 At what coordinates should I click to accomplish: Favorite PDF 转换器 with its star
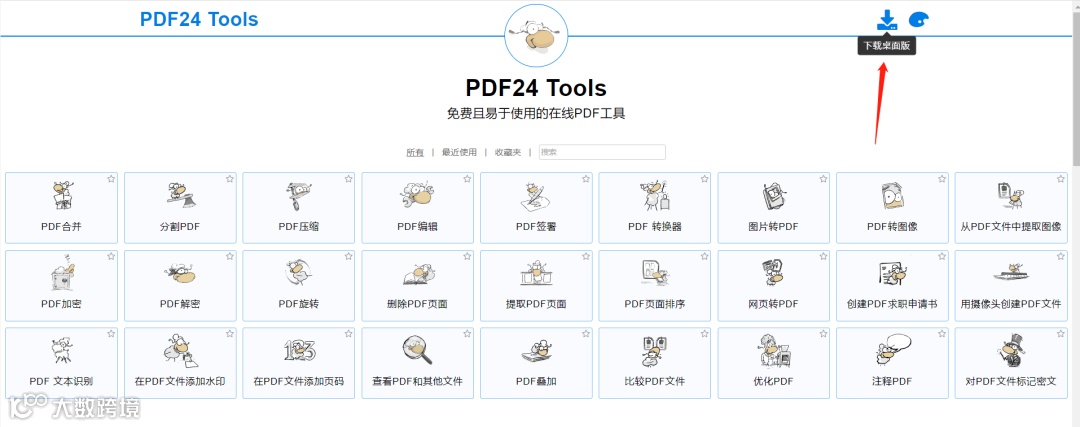tap(705, 179)
